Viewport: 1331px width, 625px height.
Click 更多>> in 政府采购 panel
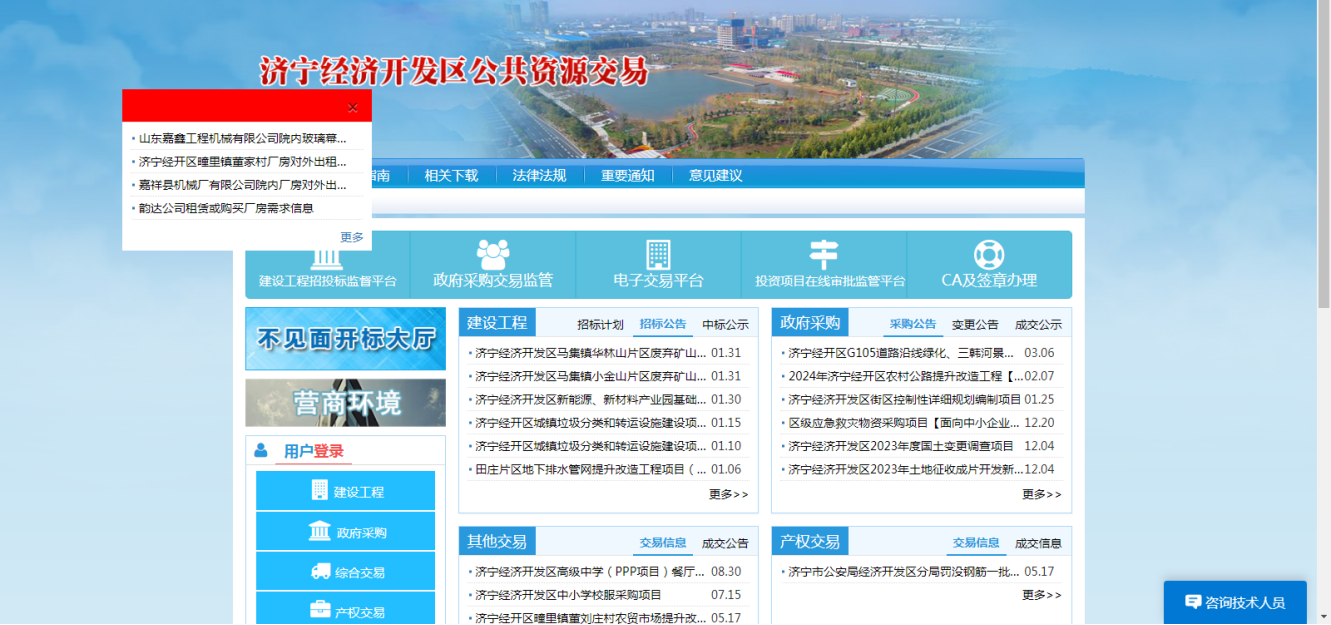1041,494
